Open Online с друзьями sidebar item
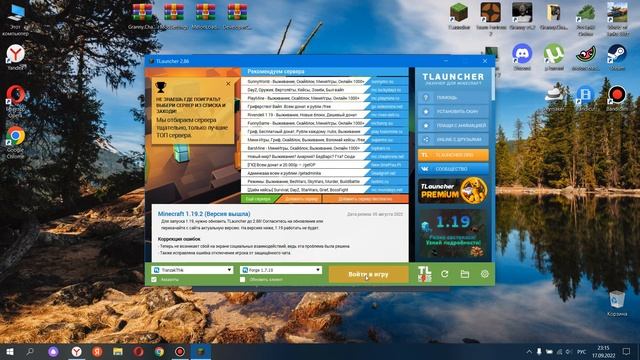640x360 pixels. (453, 139)
